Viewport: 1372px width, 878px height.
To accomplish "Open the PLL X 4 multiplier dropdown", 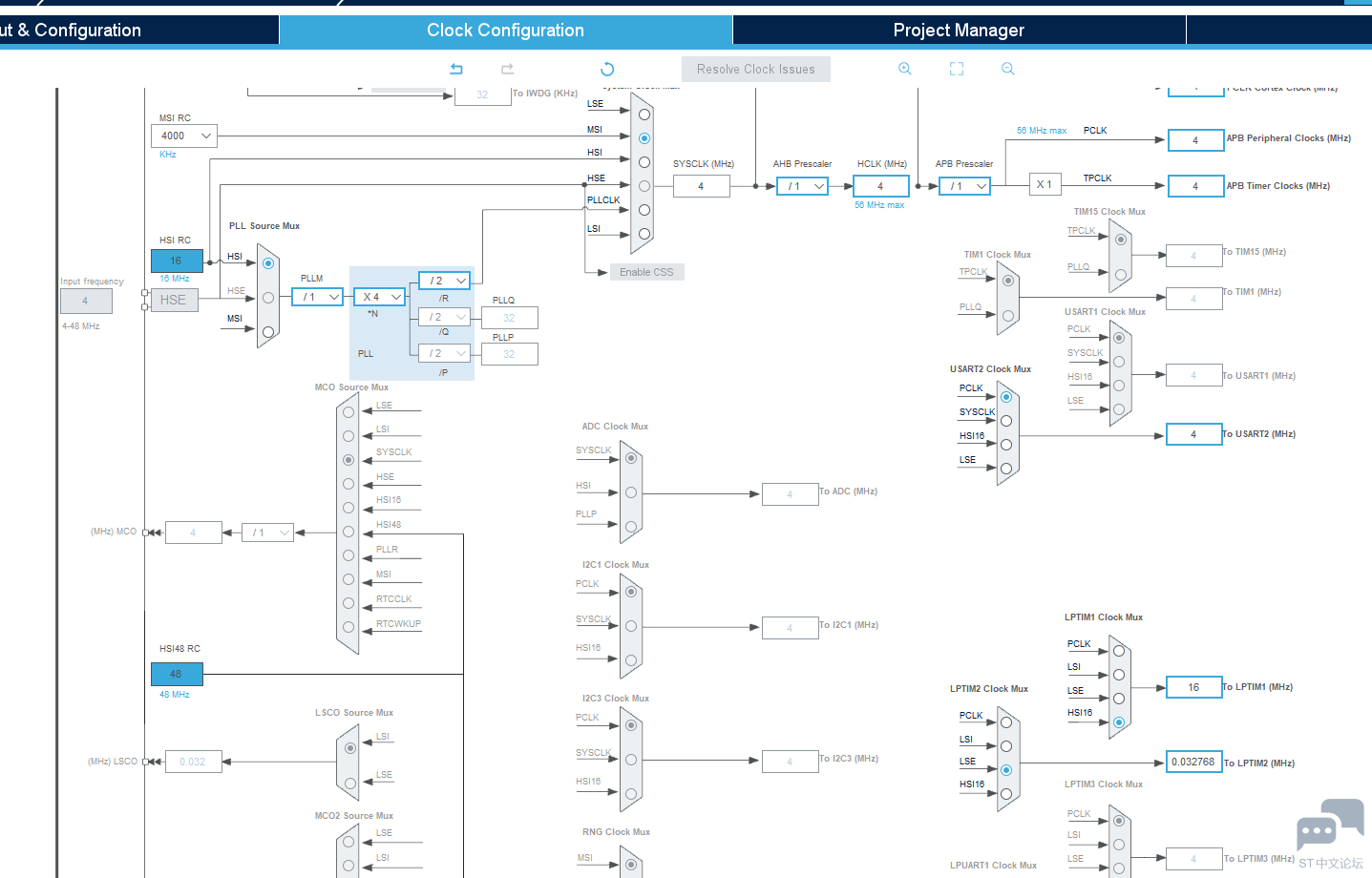I will (x=379, y=297).
